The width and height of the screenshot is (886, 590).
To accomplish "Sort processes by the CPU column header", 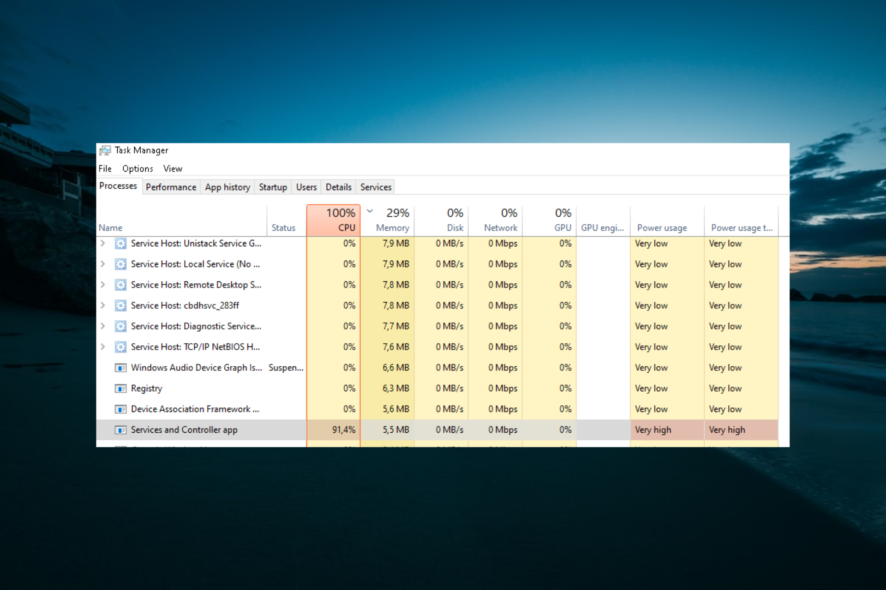I will tap(340, 220).
